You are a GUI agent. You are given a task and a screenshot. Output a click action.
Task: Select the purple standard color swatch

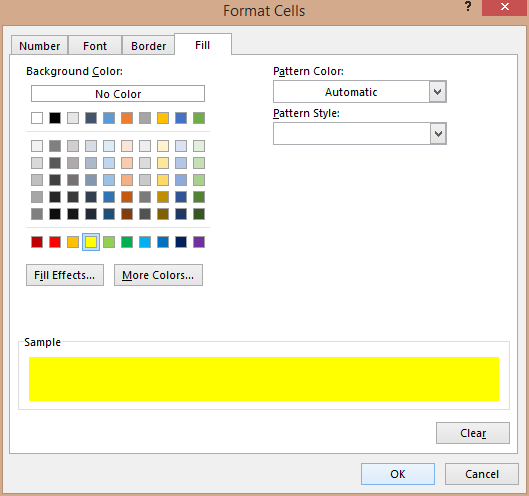coord(199,242)
